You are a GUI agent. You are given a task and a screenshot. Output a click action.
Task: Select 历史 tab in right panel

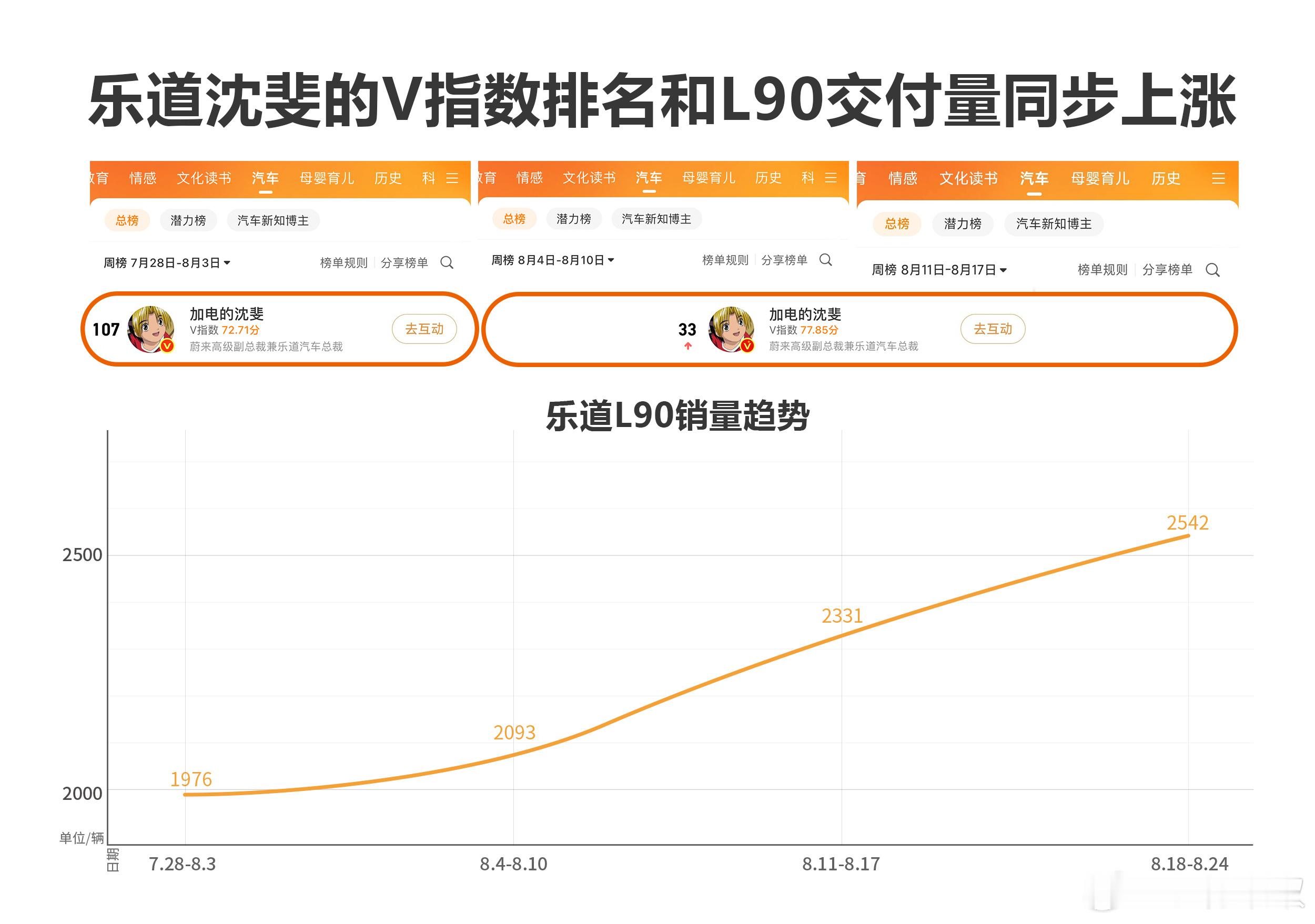click(x=1166, y=179)
